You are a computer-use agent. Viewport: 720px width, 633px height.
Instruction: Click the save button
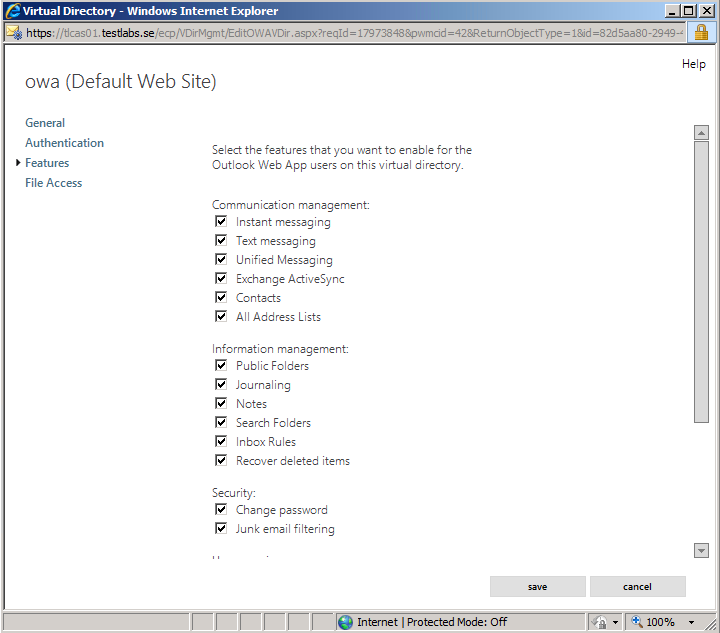(537, 587)
